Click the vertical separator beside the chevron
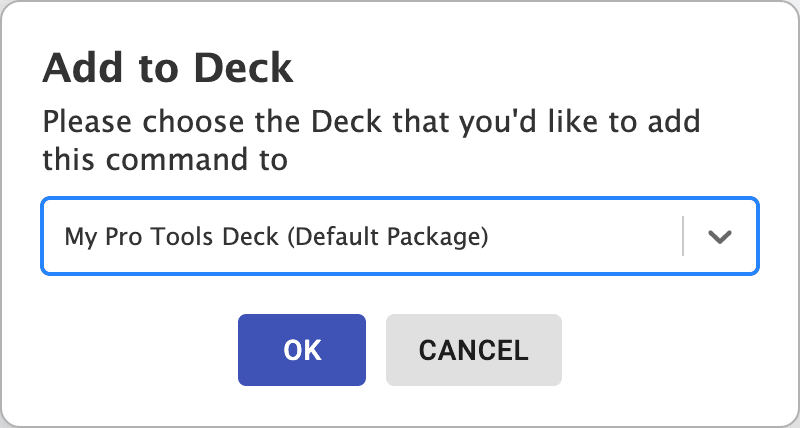Screen dimensions: 800x428 [x=683, y=236]
